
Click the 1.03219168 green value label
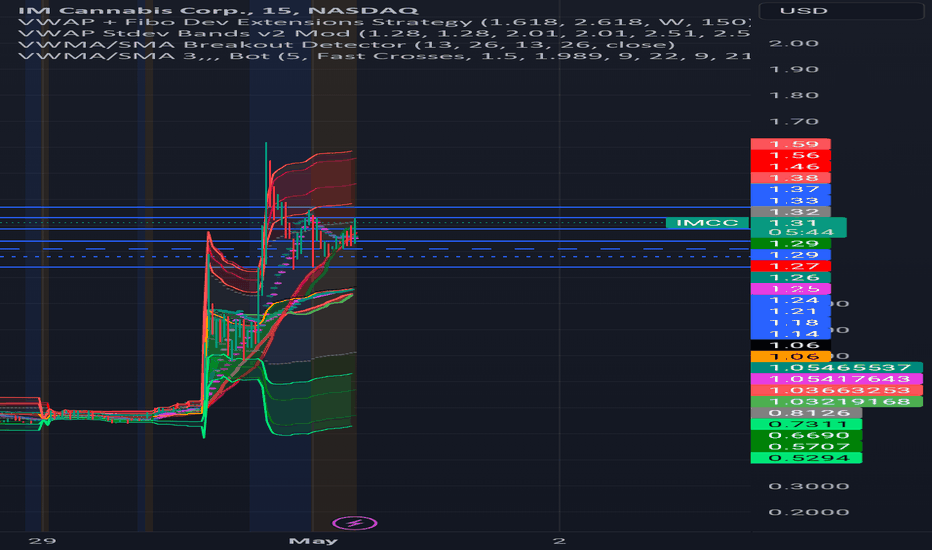(x=837, y=401)
